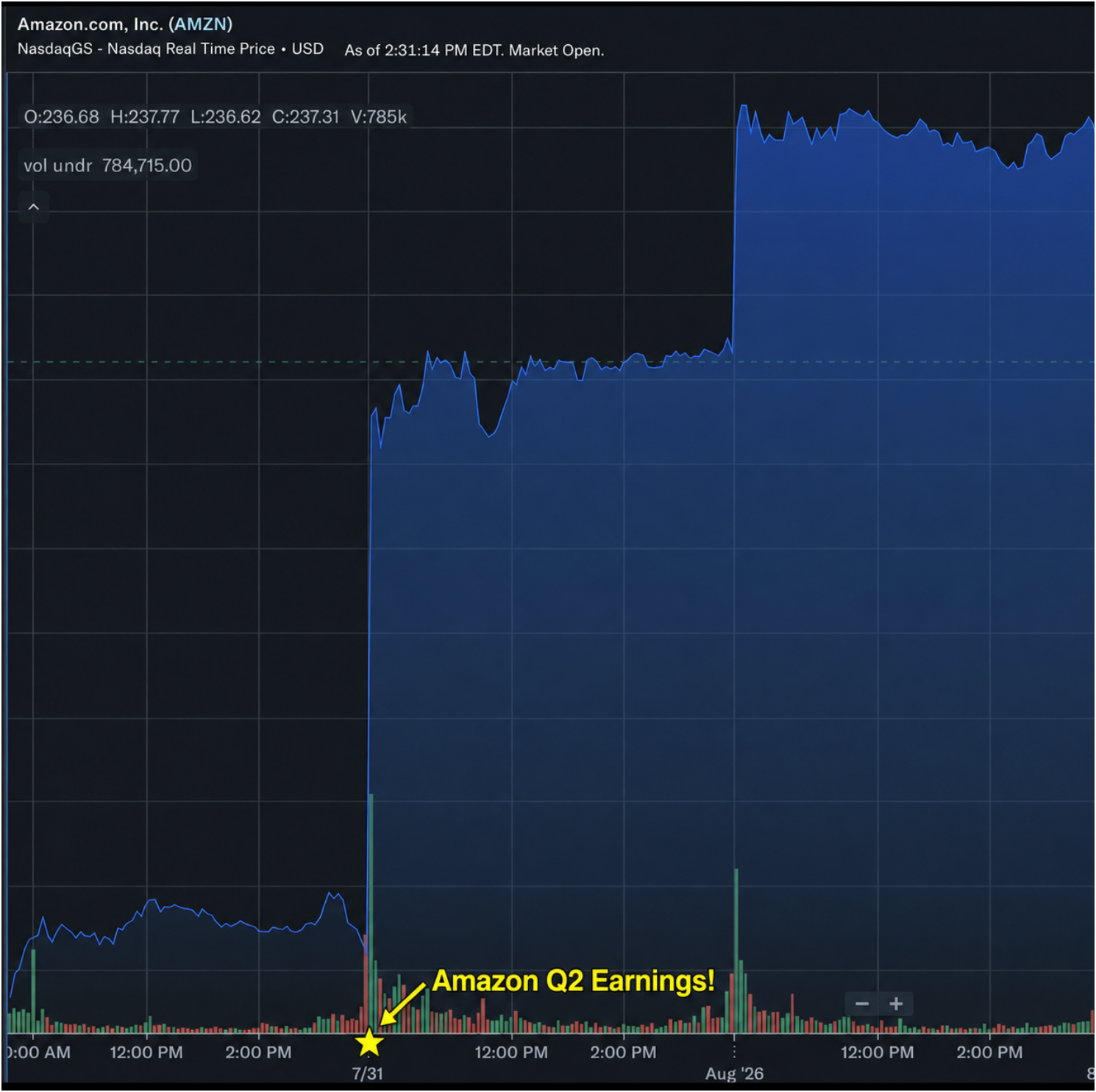Click the 'Amazon.com, Inc.' company title

(x=90, y=24)
